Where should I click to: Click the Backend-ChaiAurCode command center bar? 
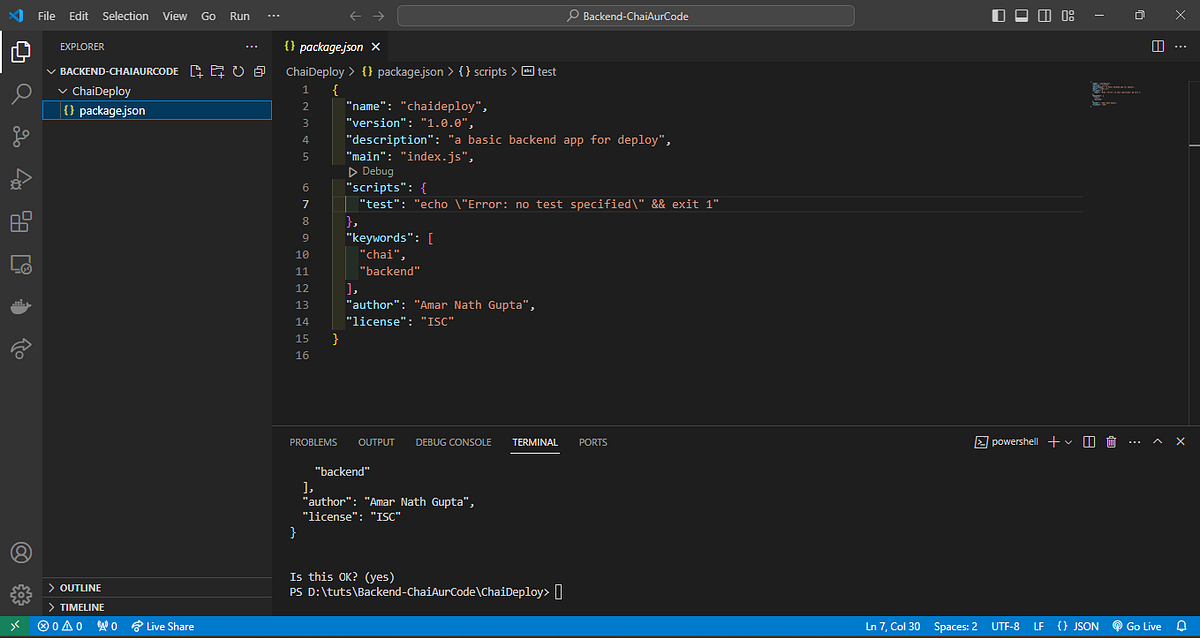[625, 15]
